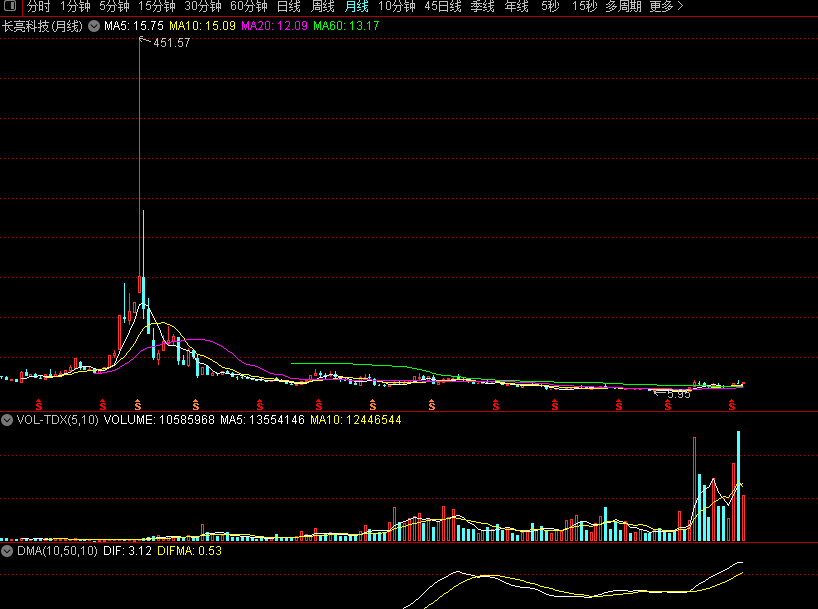Switch to the 分时 chart tab
The width and height of the screenshot is (818, 609).
[x=39, y=7]
